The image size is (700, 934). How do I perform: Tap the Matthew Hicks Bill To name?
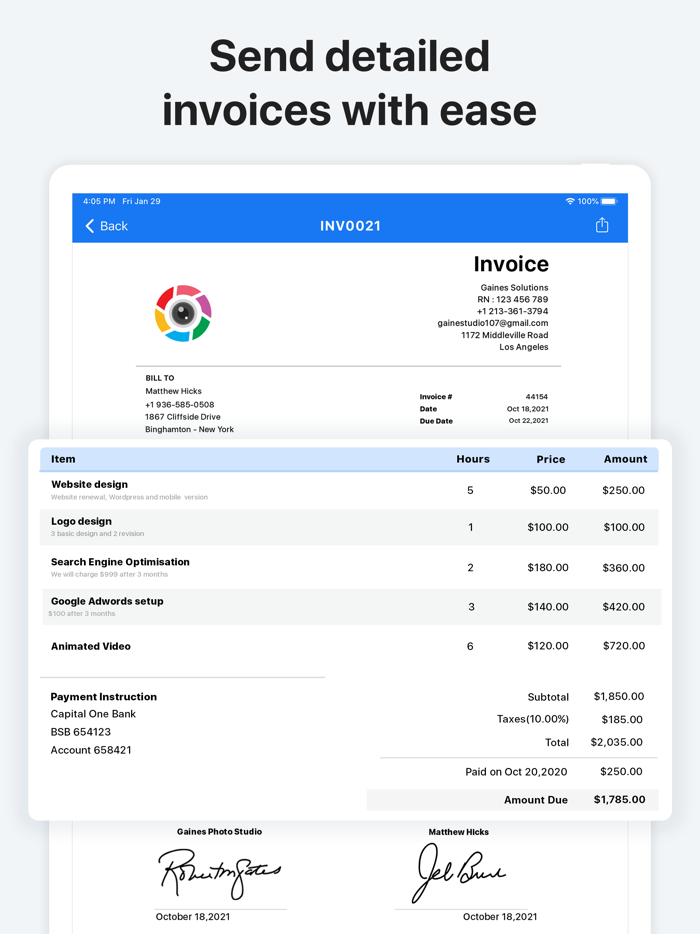(x=173, y=391)
